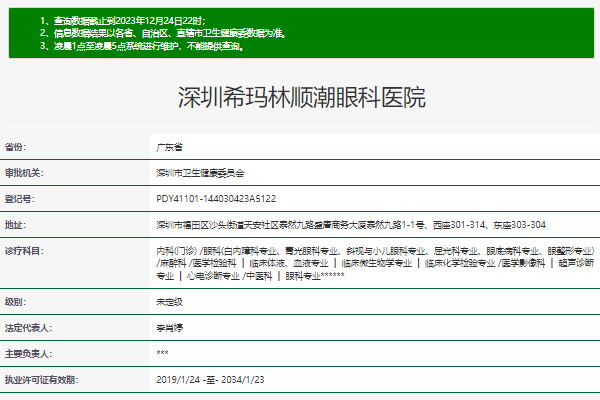The height and width of the screenshot is (400, 600).
Task: Select registration number PDY41101-144030423A5122
Action: click(x=216, y=199)
